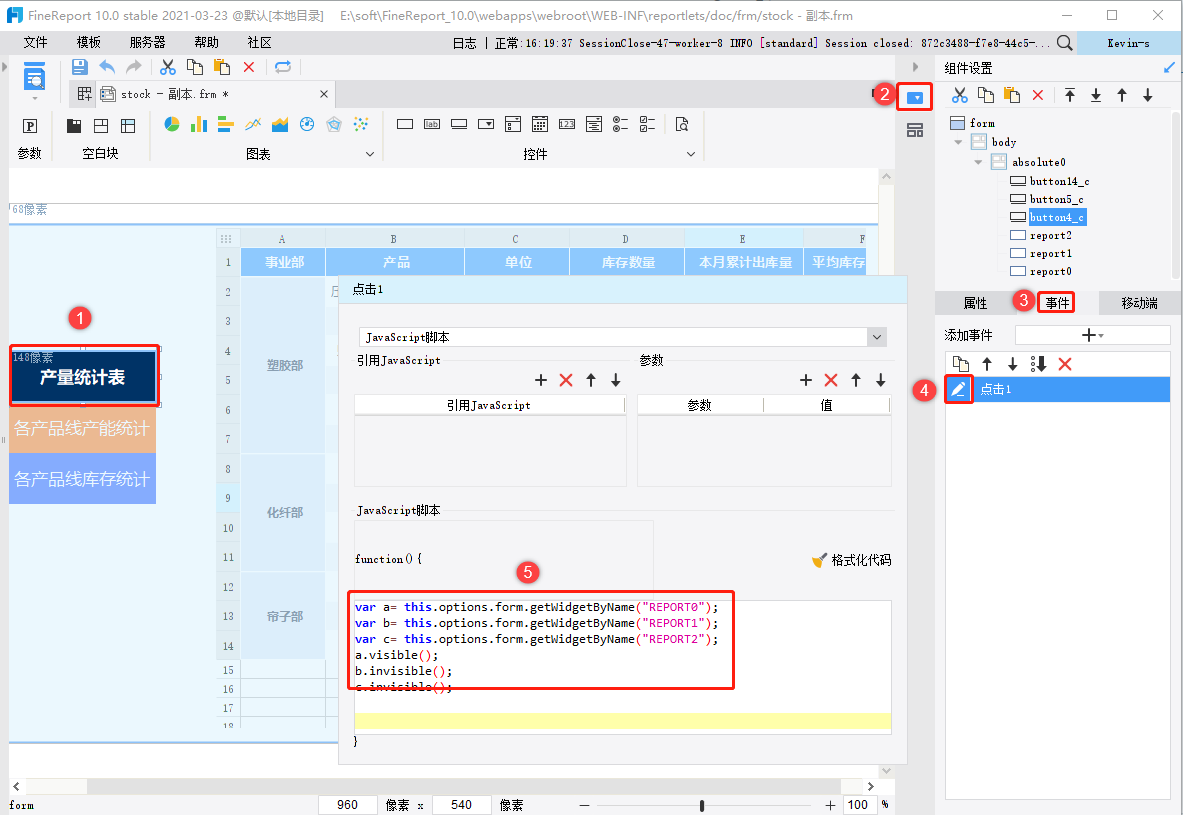Click the parameter P icon
Screen dimensions: 1183x815
pos(30,126)
